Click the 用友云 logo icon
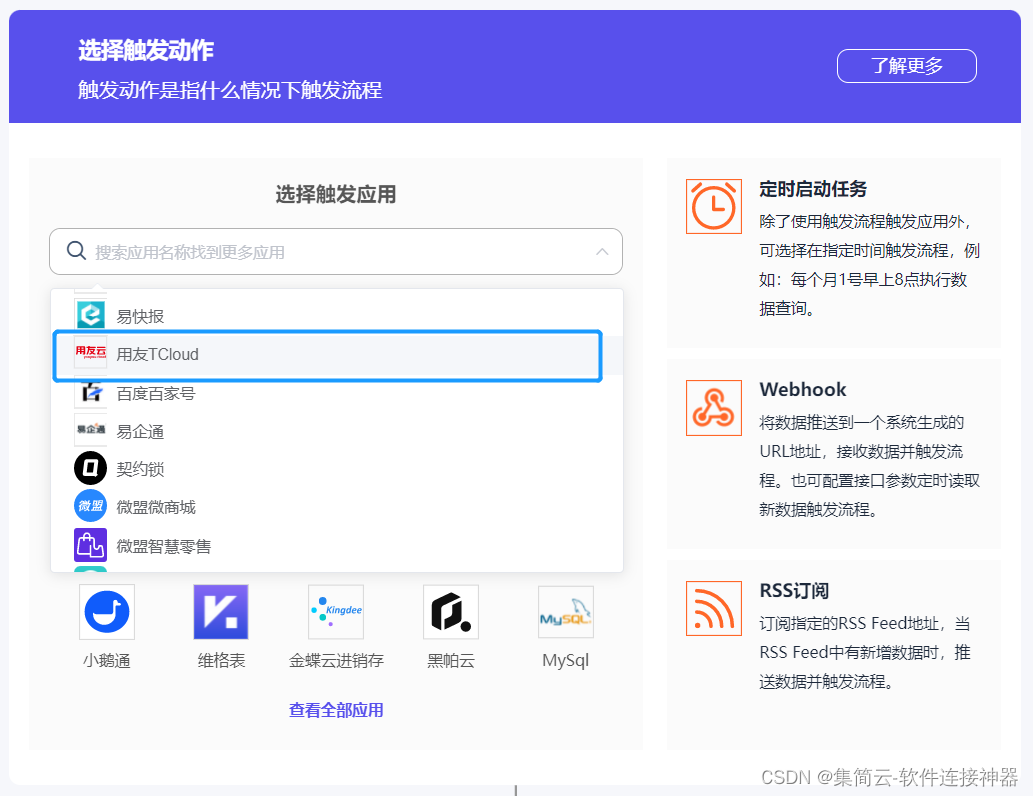Image resolution: width=1033 pixels, height=796 pixels. click(x=90, y=352)
